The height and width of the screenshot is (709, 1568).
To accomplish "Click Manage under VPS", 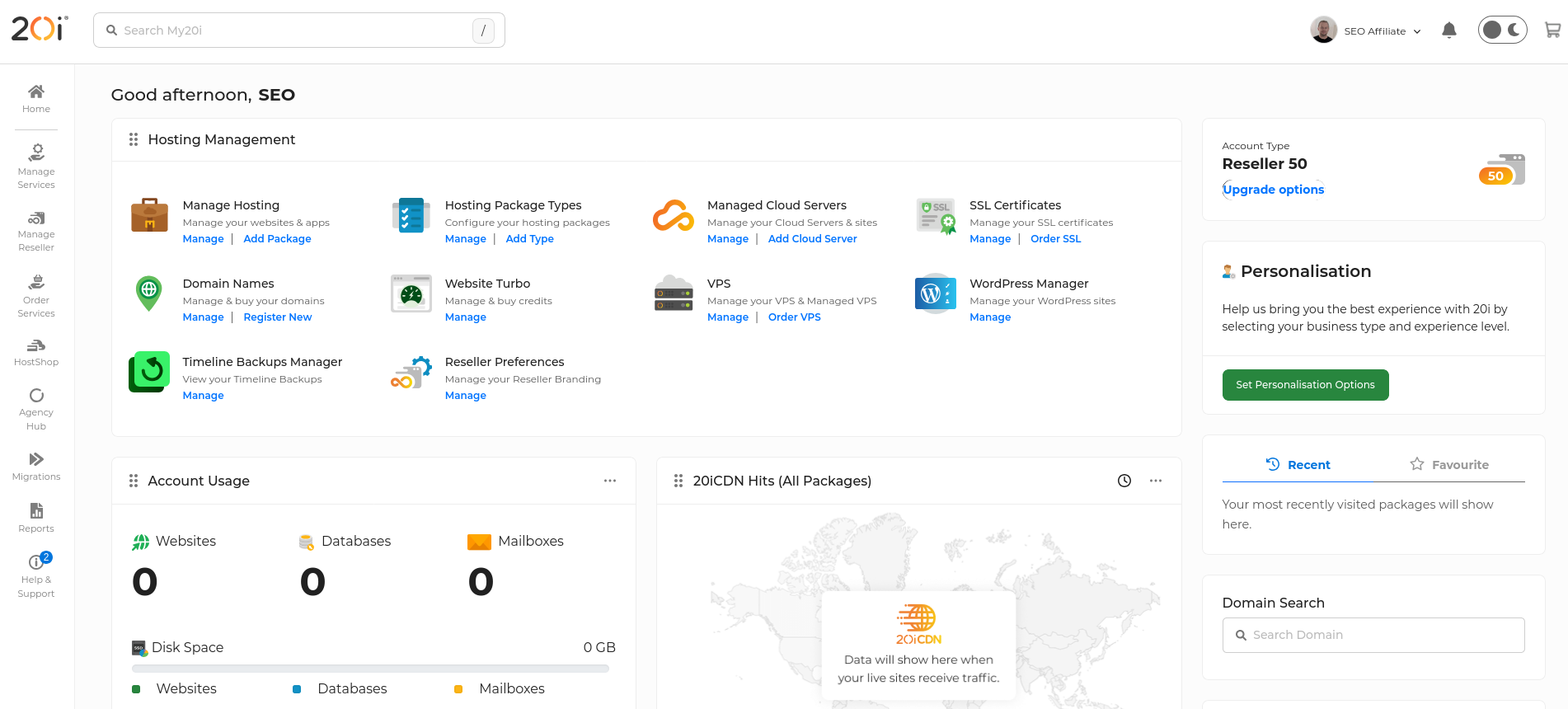I will pos(728,317).
